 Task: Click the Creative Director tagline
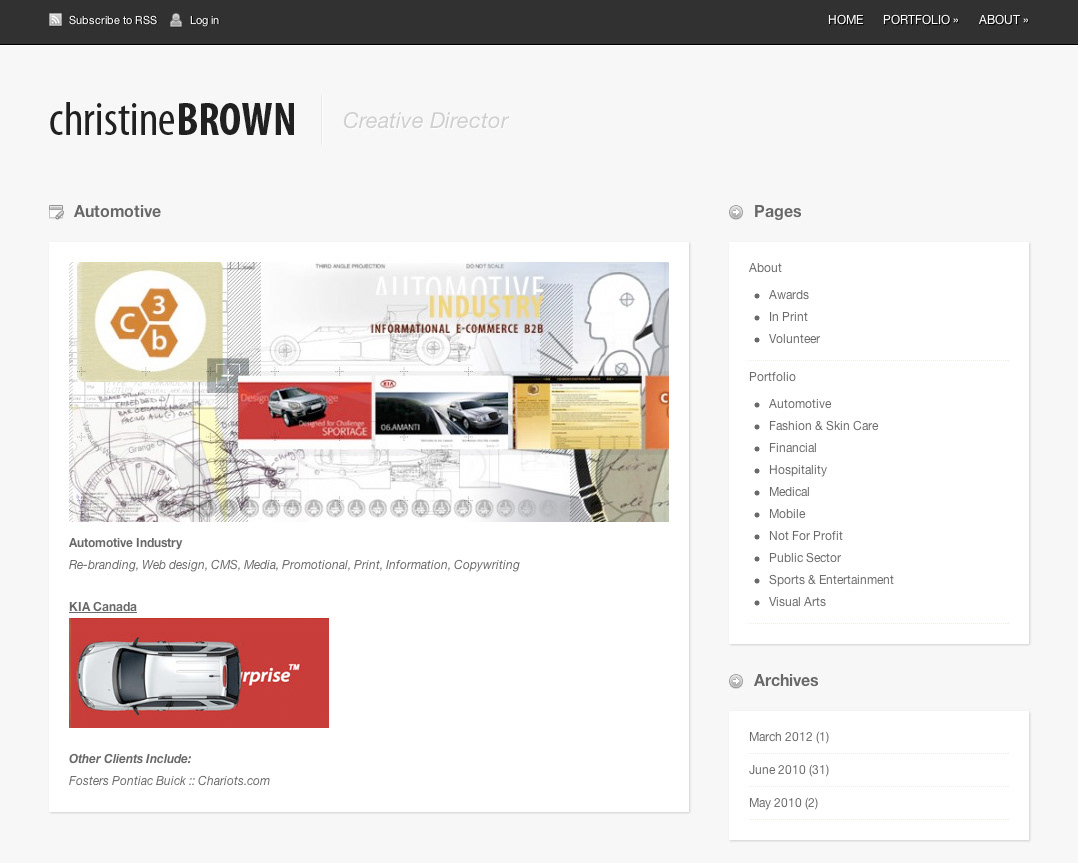point(426,120)
